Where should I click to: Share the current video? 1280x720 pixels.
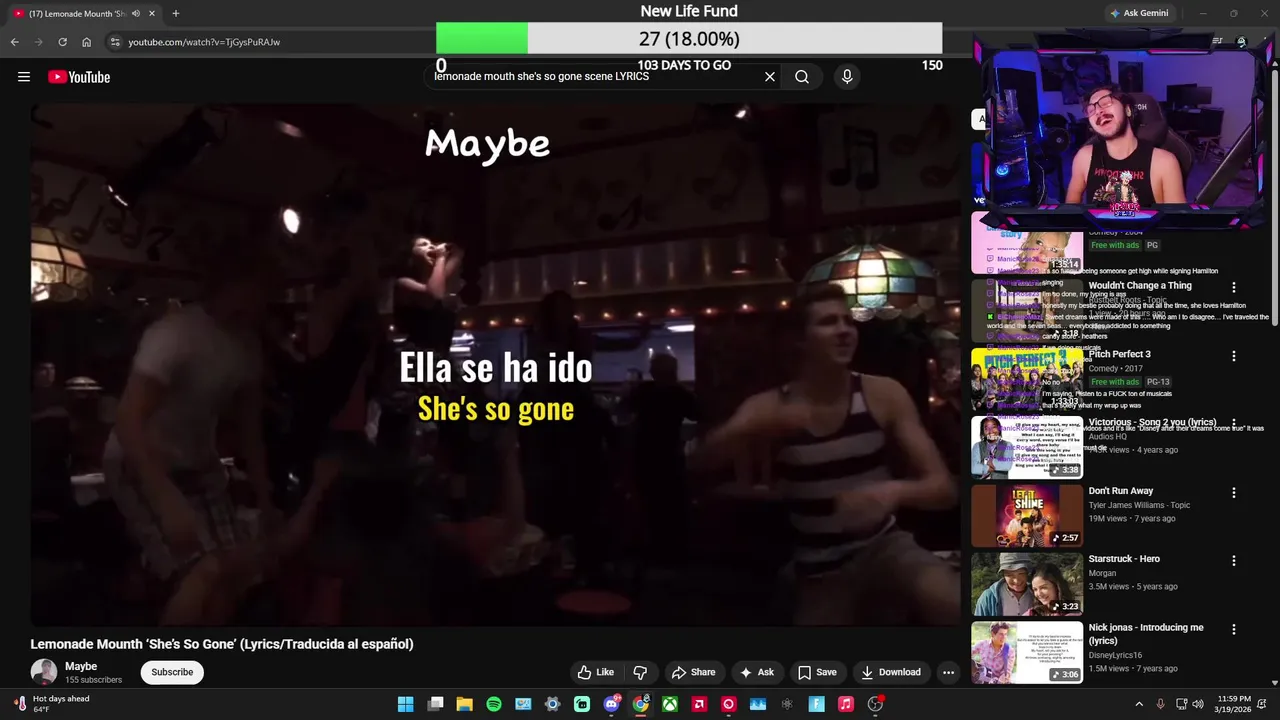coord(693,672)
